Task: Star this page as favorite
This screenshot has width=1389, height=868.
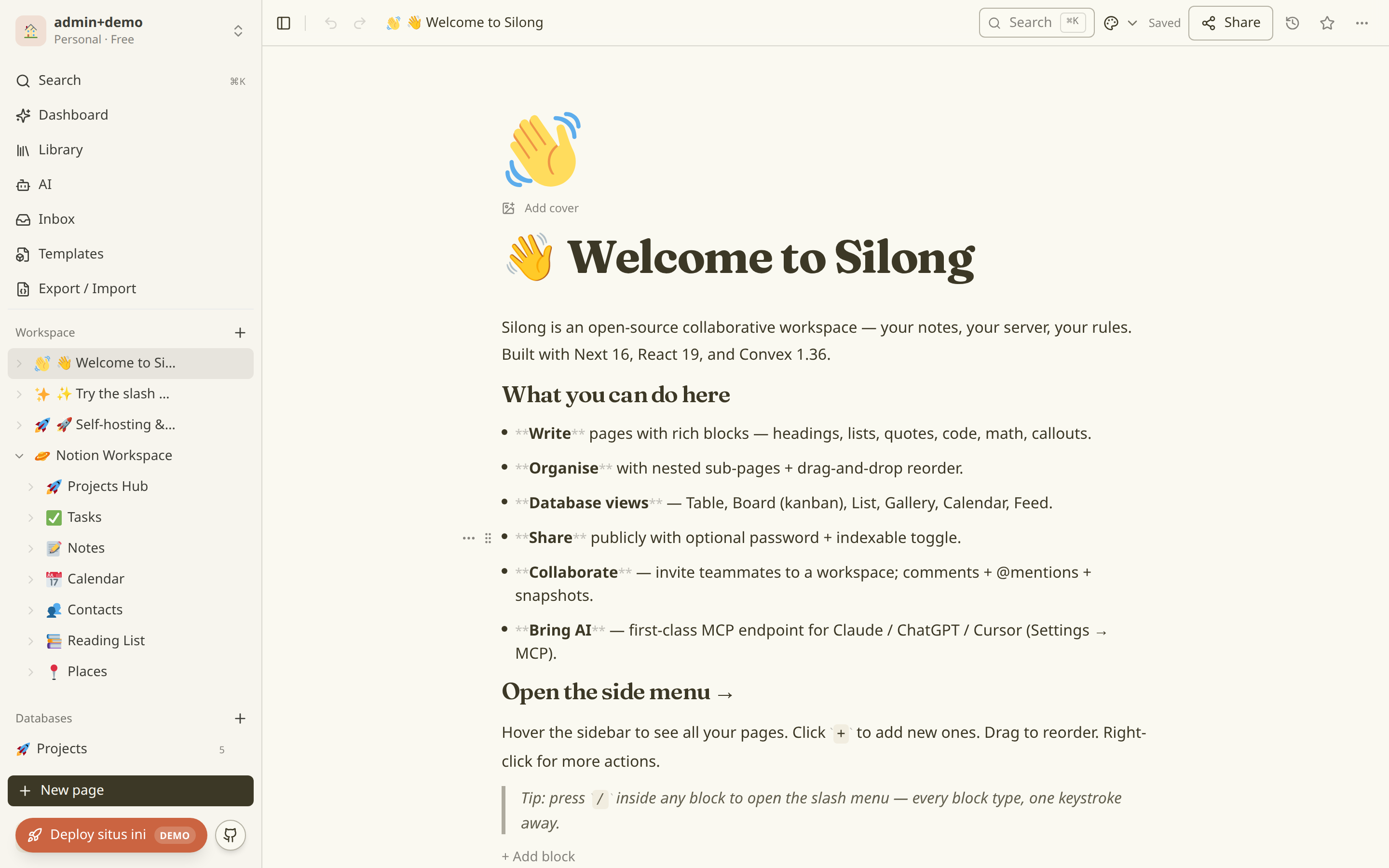Action: (1327, 23)
